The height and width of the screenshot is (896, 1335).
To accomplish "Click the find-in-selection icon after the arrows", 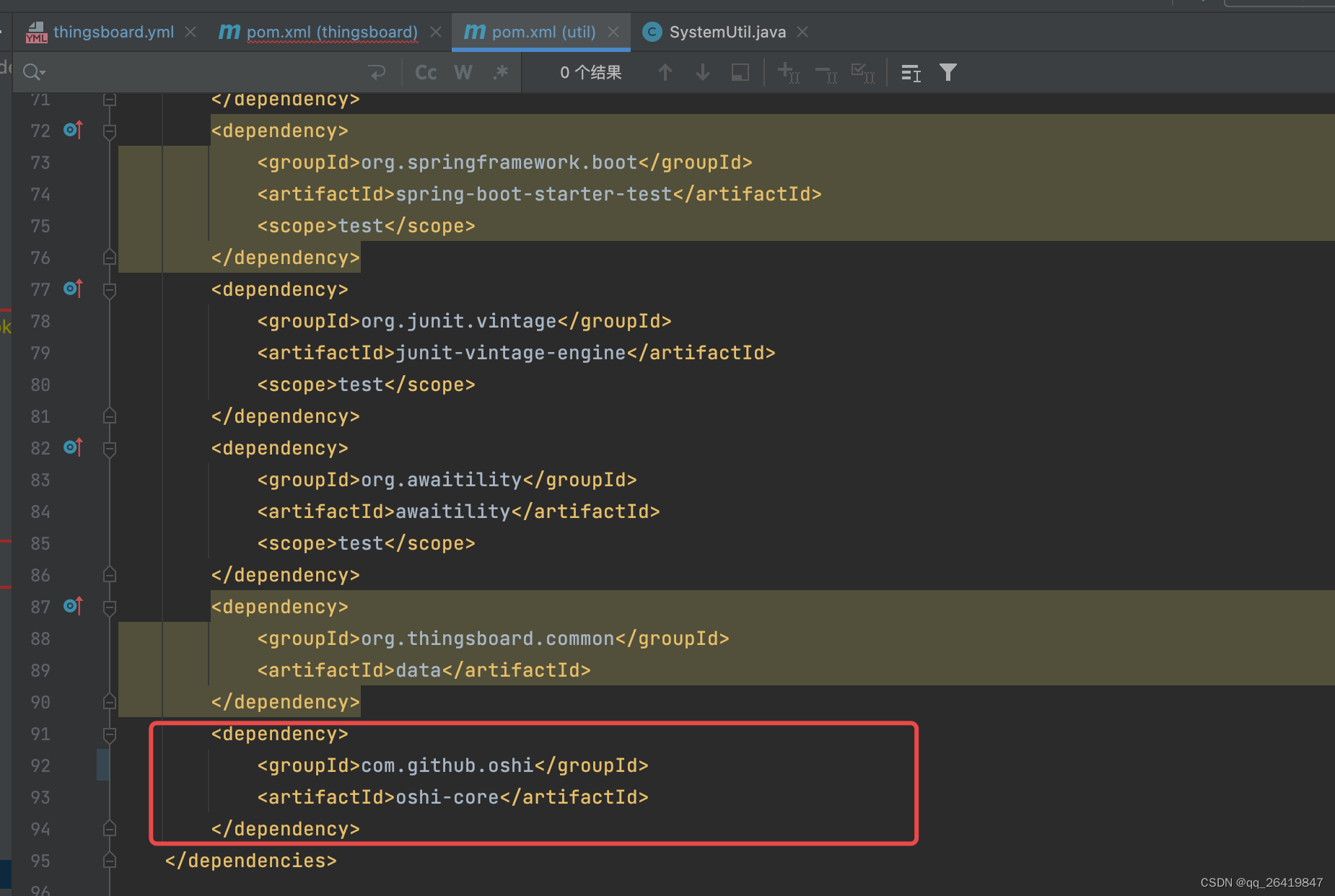I will (739, 72).
